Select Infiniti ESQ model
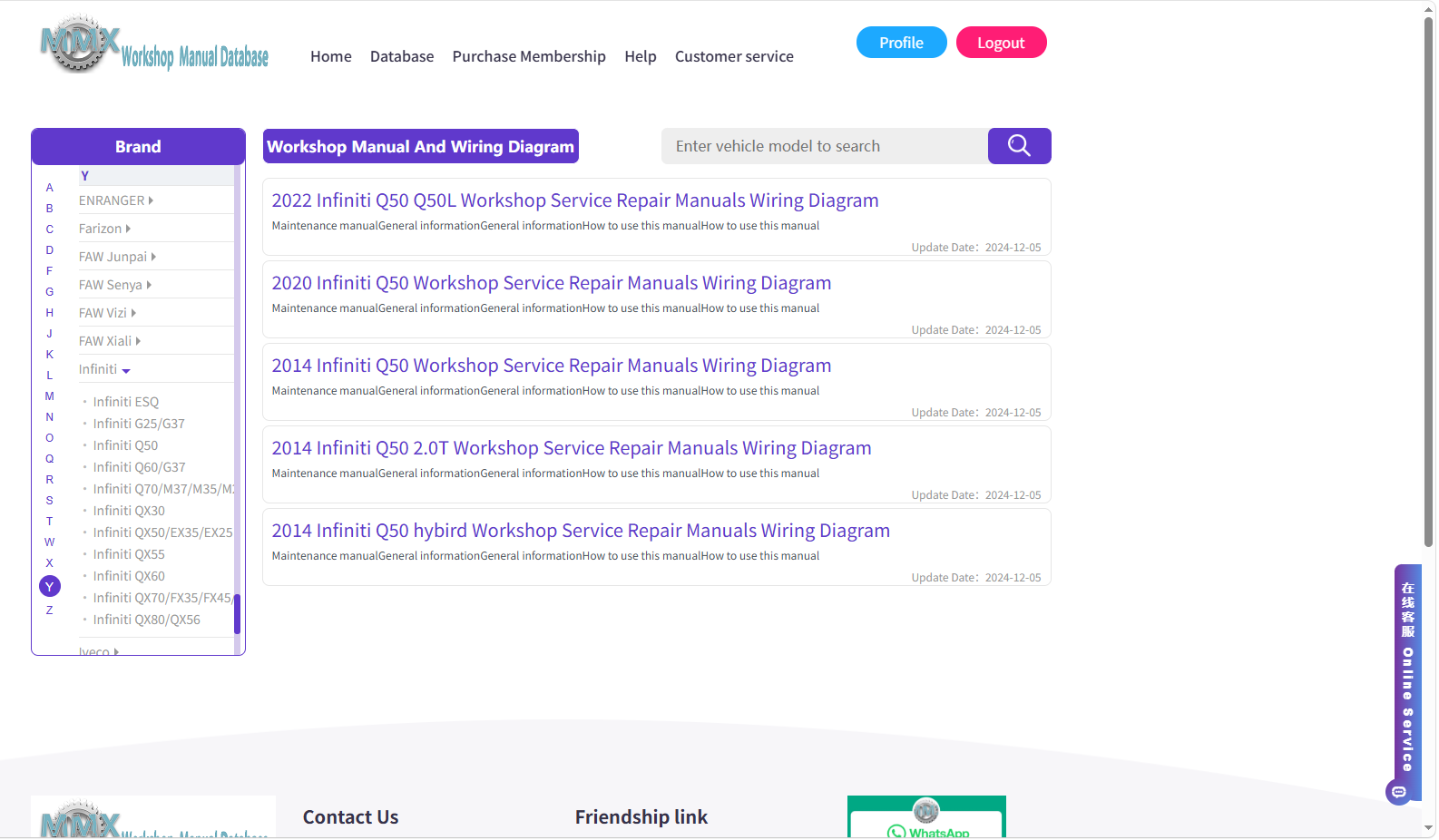The image size is (1439, 840). [126, 402]
